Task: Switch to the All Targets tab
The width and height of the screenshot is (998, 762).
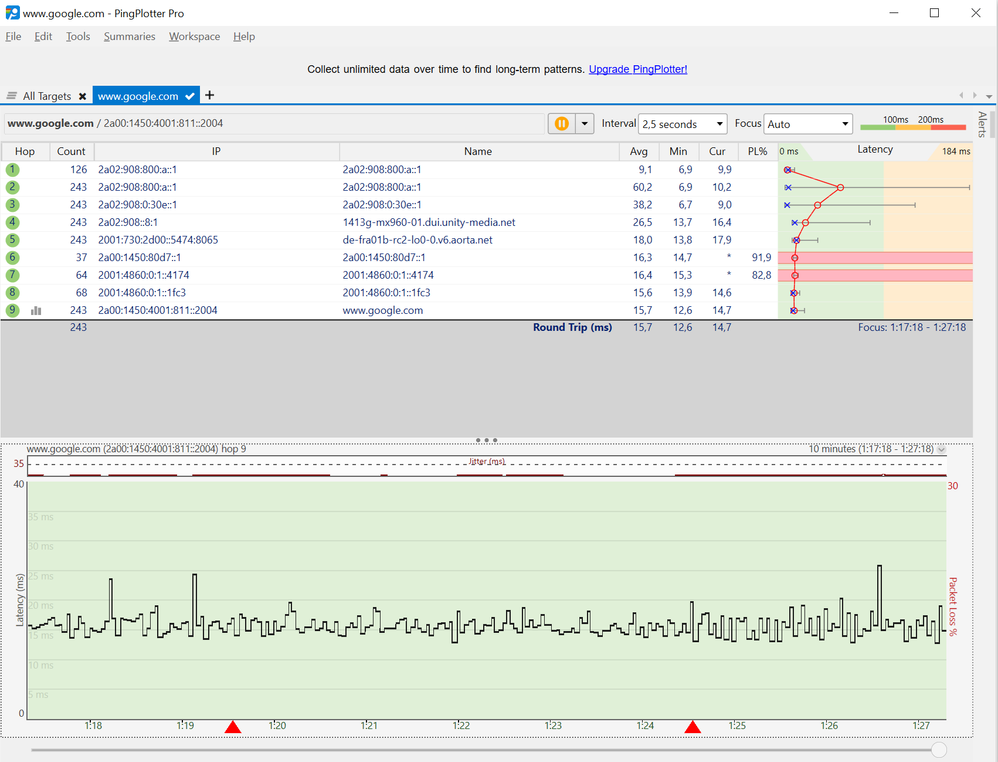Action: click(x=47, y=95)
